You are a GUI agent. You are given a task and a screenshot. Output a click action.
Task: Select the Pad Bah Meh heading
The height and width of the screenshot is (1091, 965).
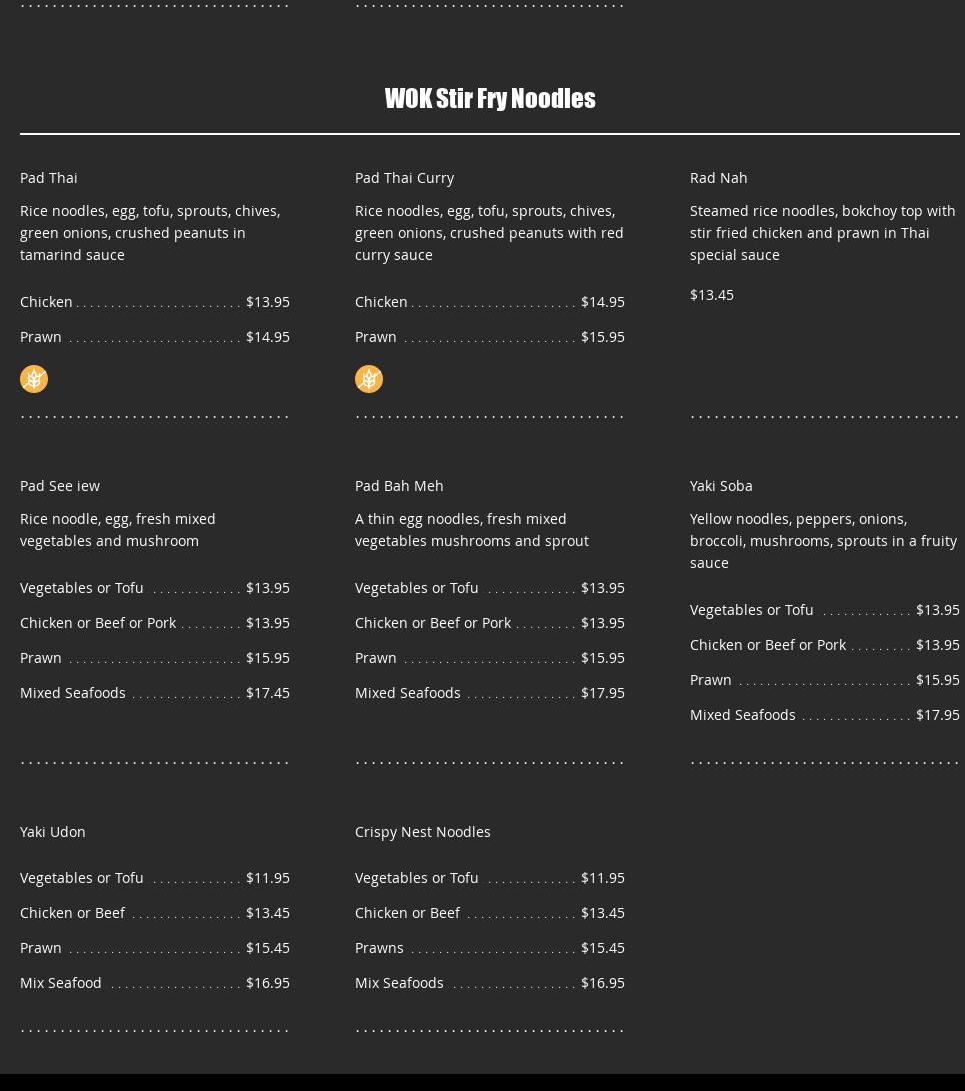(399, 486)
